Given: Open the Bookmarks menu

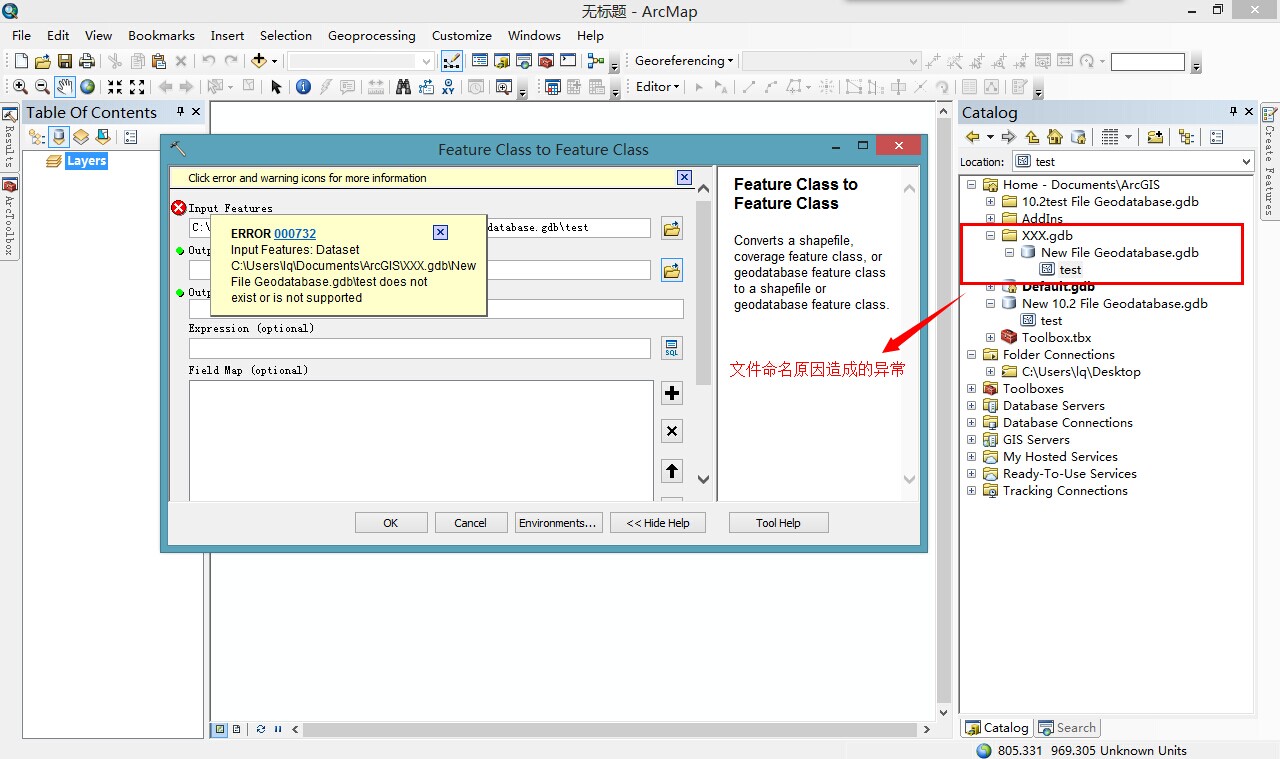Looking at the screenshot, I should click(x=161, y=35).
